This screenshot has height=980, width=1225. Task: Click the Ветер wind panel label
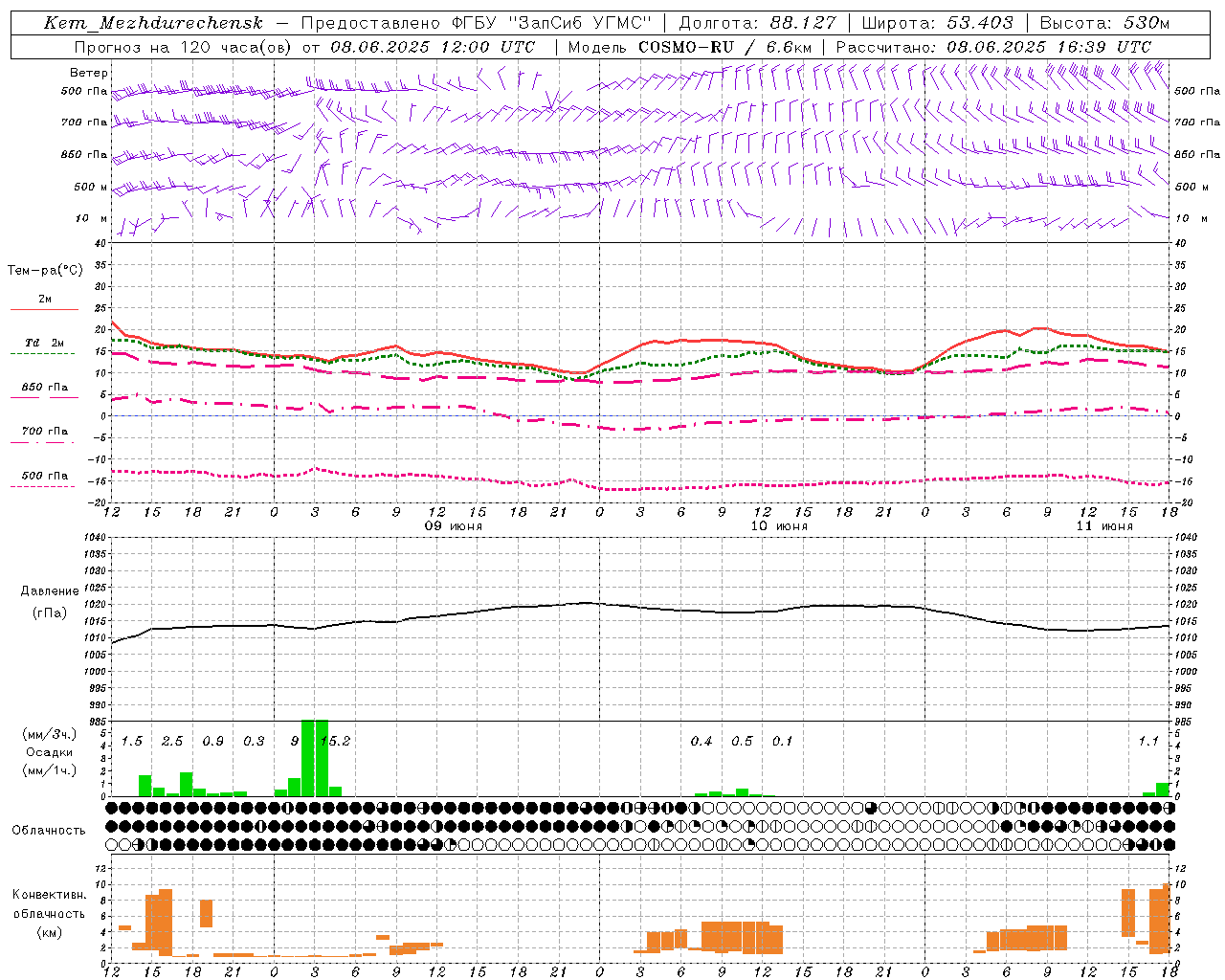tap(89, 73)
